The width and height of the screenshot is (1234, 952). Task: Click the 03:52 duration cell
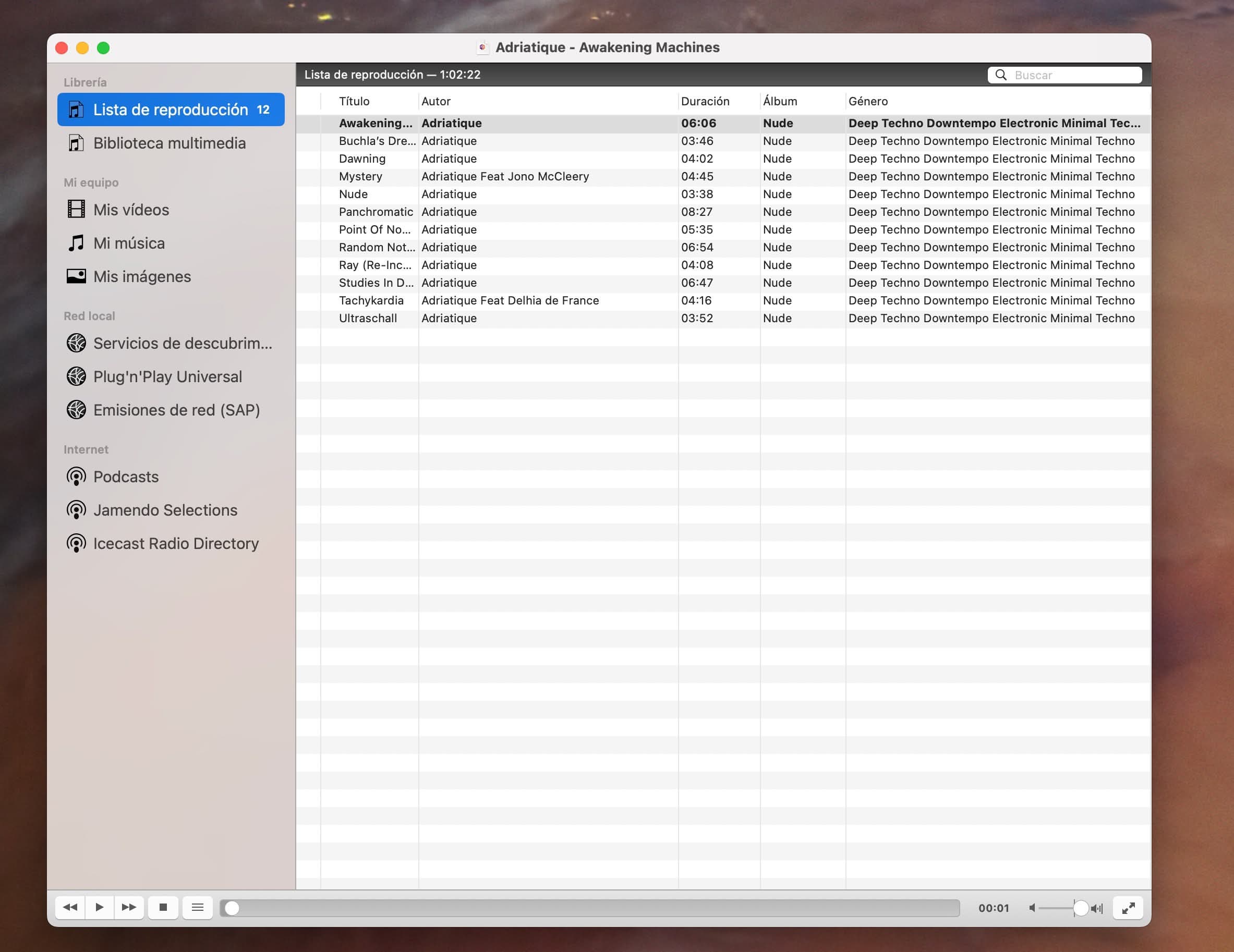click(697, 319)
